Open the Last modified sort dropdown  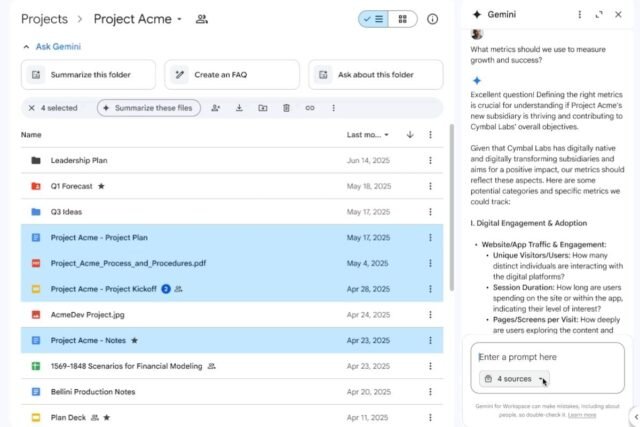tap(368, 135)
